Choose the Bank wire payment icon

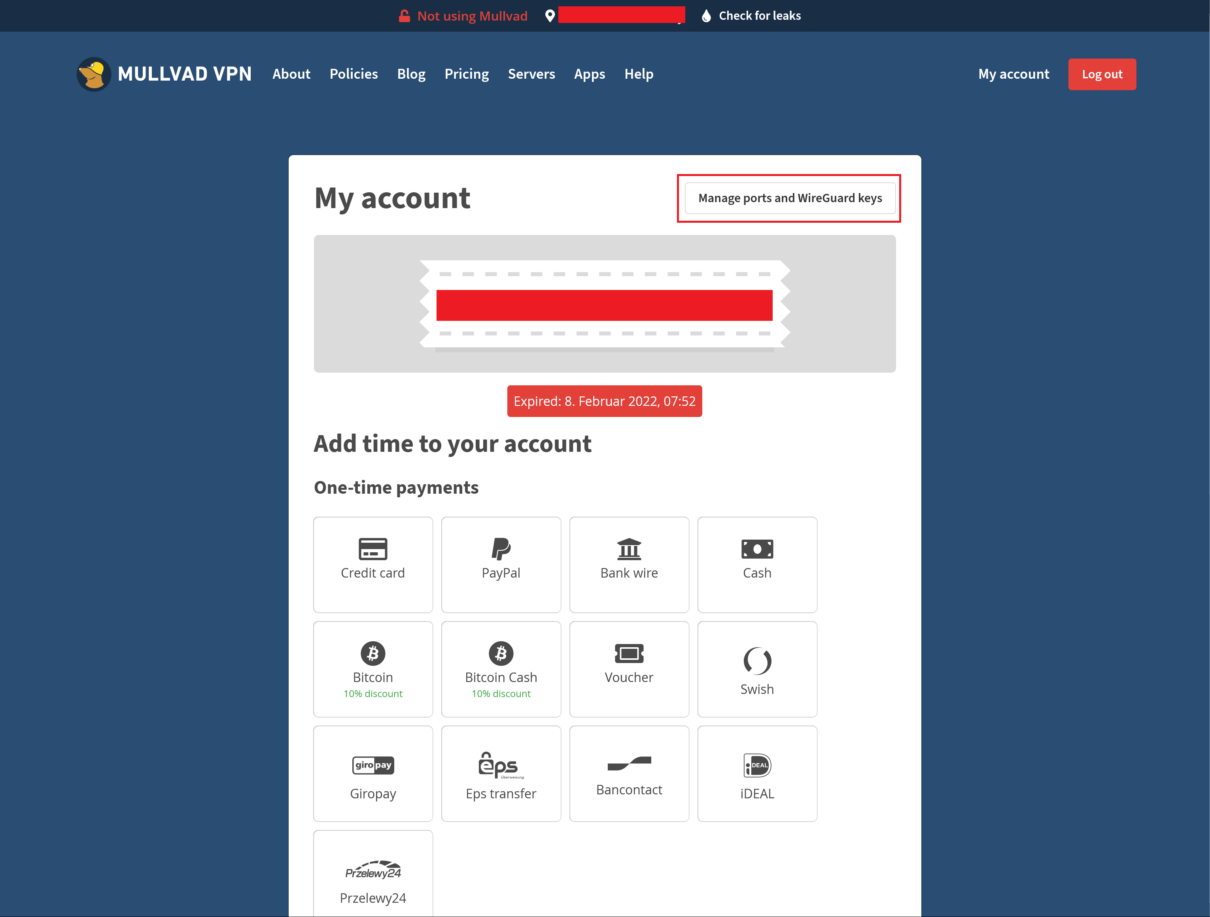click(629, 549)
